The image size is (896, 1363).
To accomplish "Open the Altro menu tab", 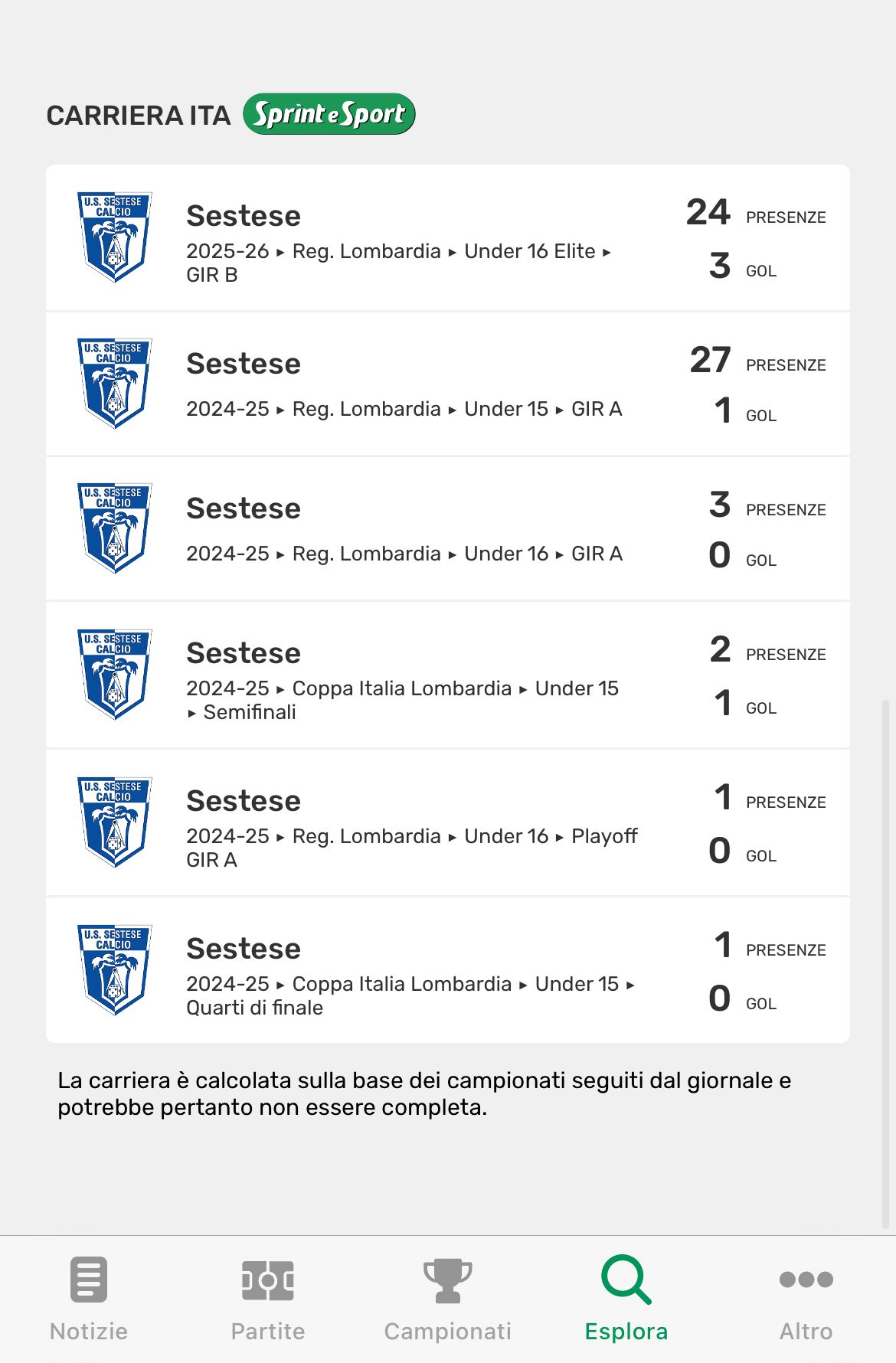I will 806,1299.
